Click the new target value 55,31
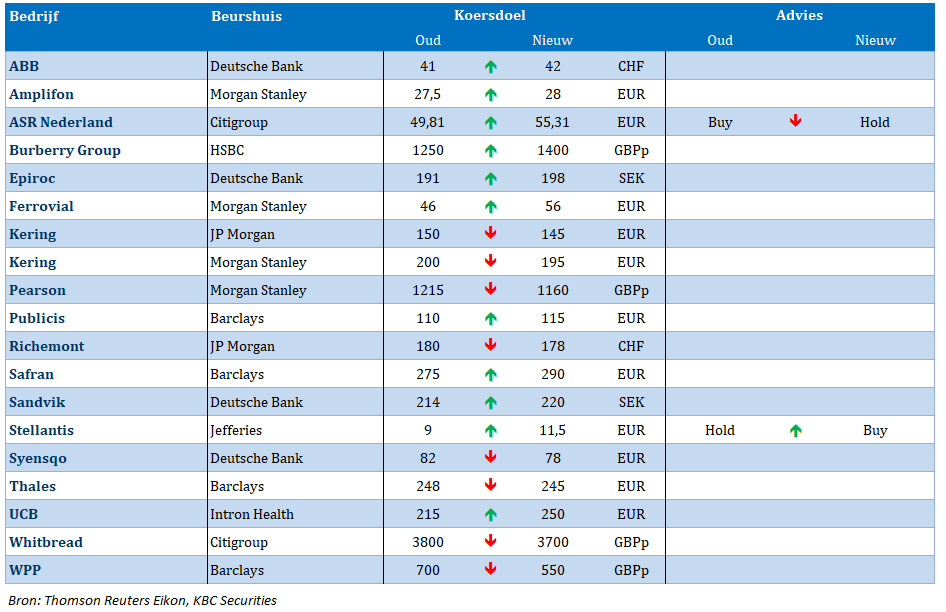 click(552, 123)
